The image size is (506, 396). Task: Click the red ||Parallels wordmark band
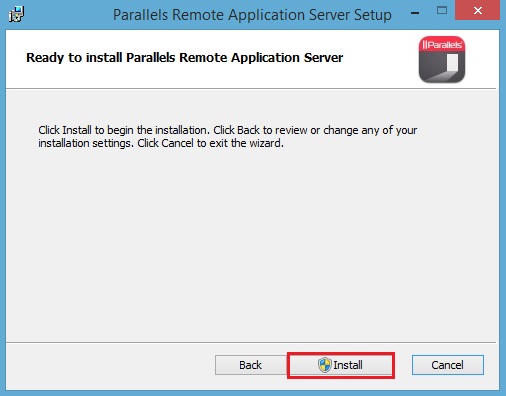[x=442, y=44]
